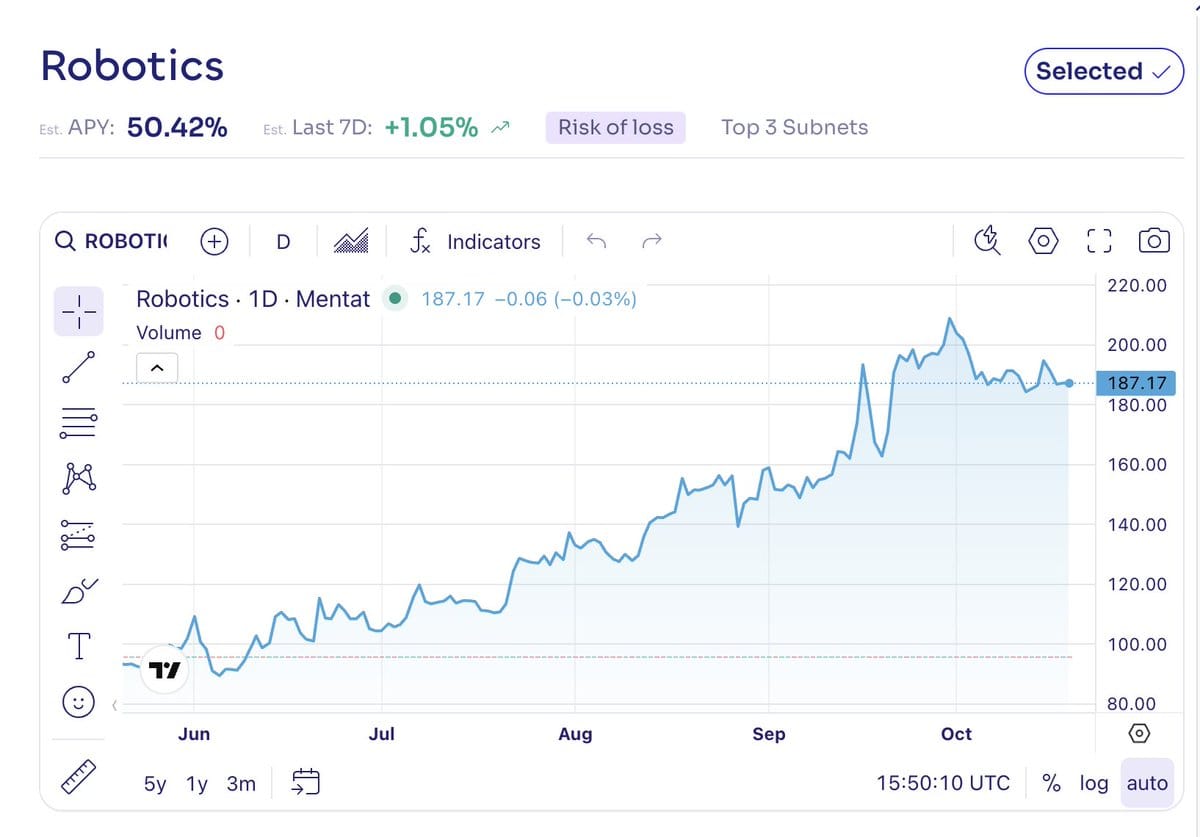
Task: Click the green market status dot in legend
Action: [x=394, y=298]
